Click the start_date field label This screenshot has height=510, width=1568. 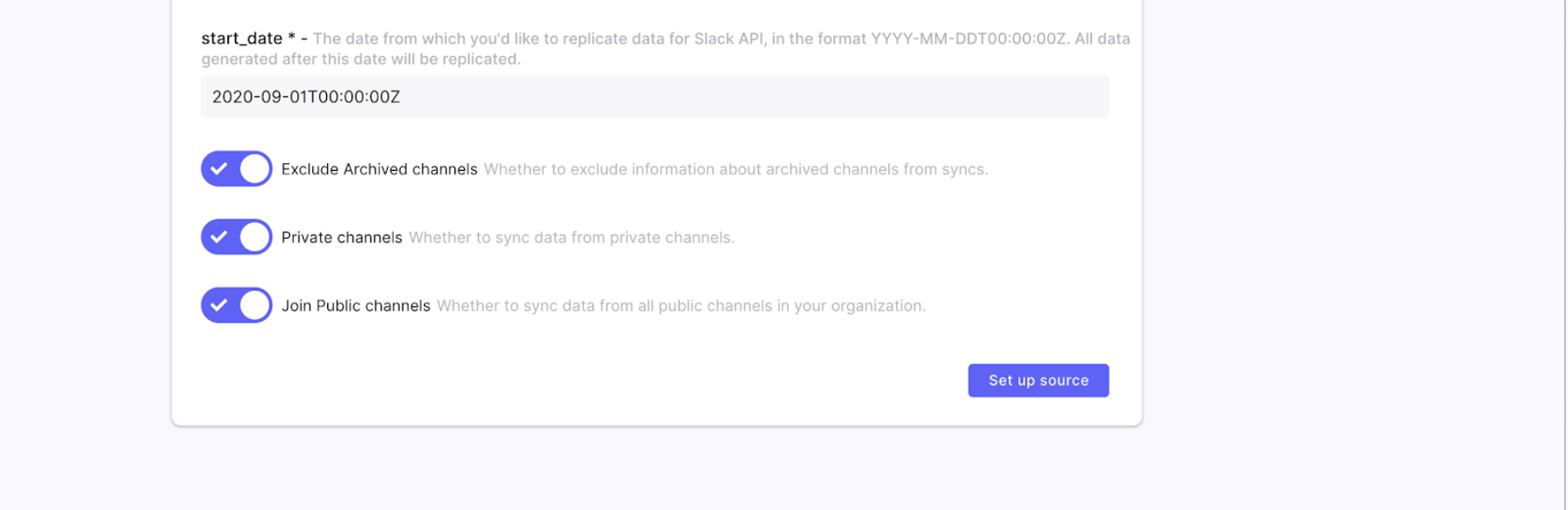[x=242, y=39]
